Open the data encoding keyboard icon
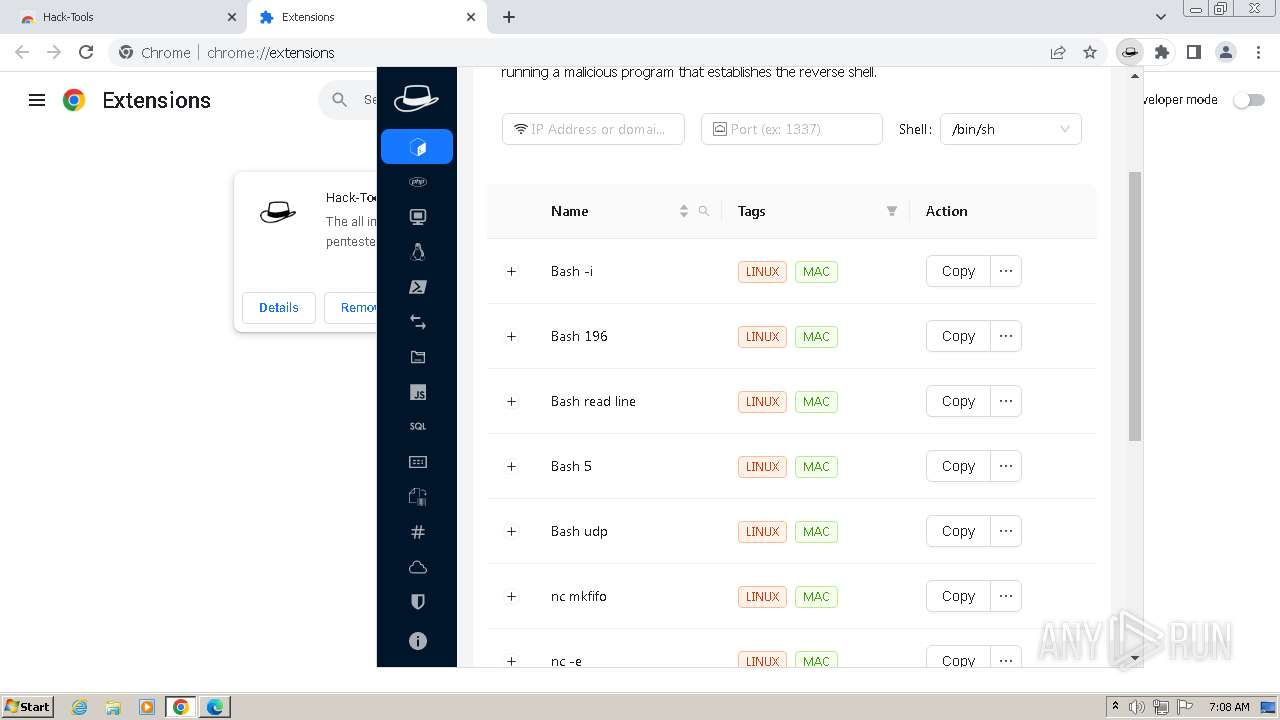 coord(418,462)
